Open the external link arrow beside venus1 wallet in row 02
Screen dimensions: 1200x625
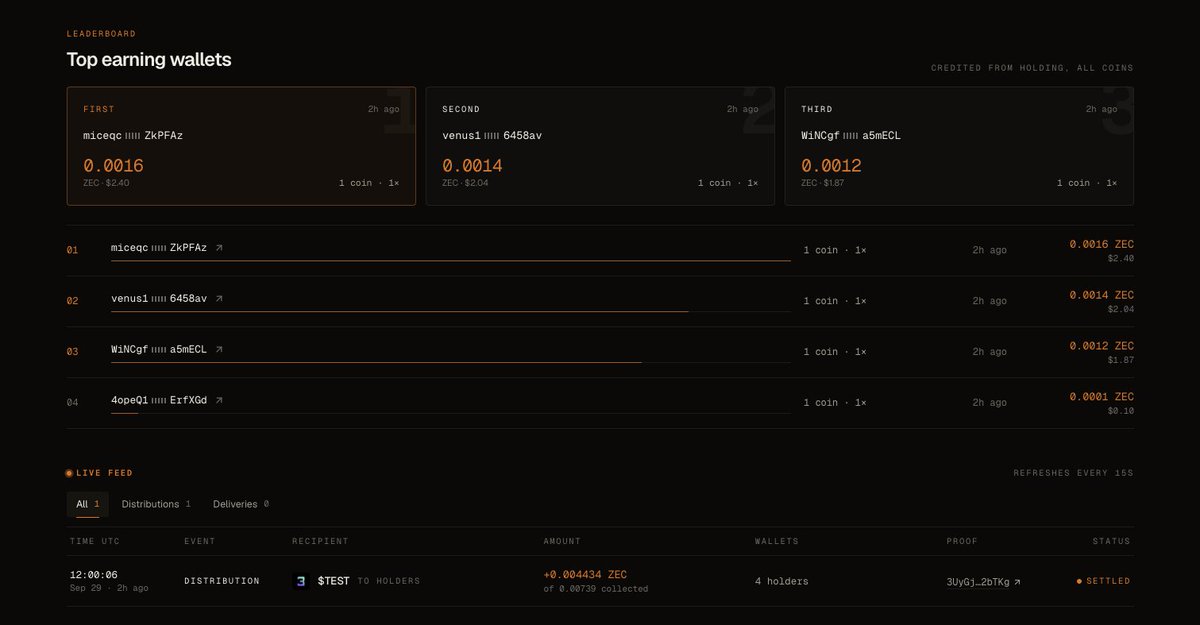(219, 298)
